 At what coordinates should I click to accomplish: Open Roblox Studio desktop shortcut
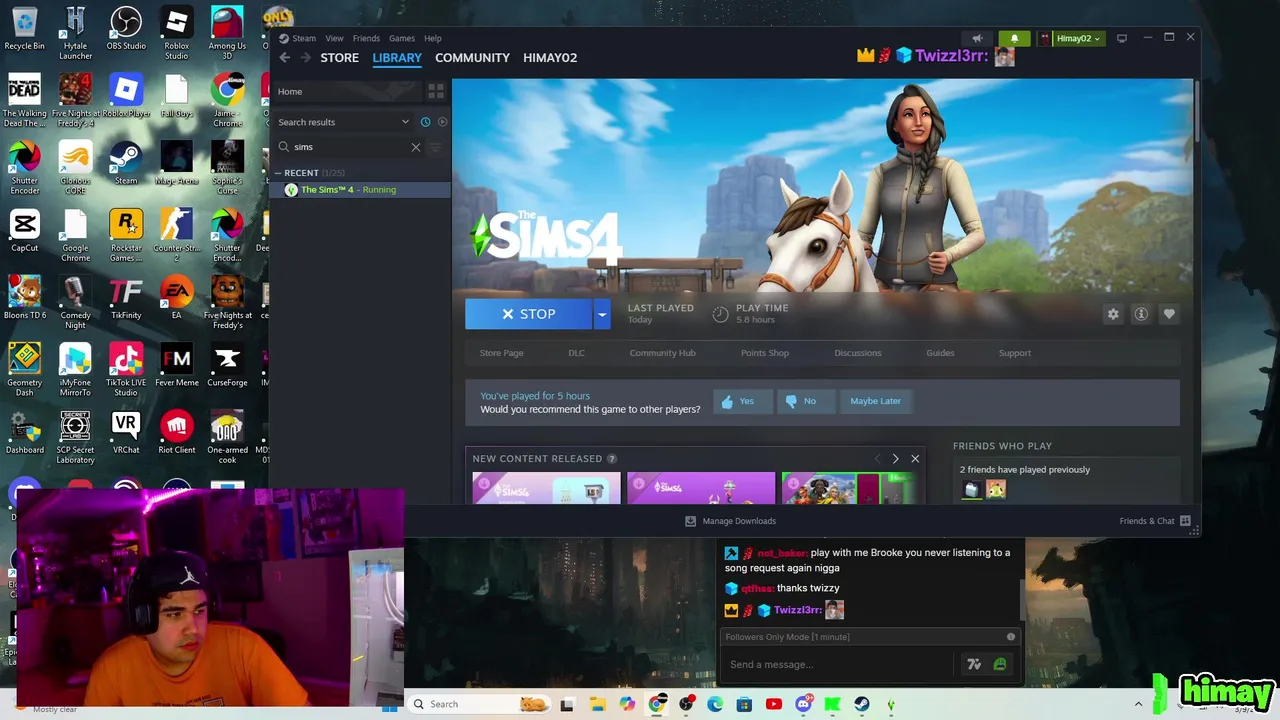tap(177, 33)
